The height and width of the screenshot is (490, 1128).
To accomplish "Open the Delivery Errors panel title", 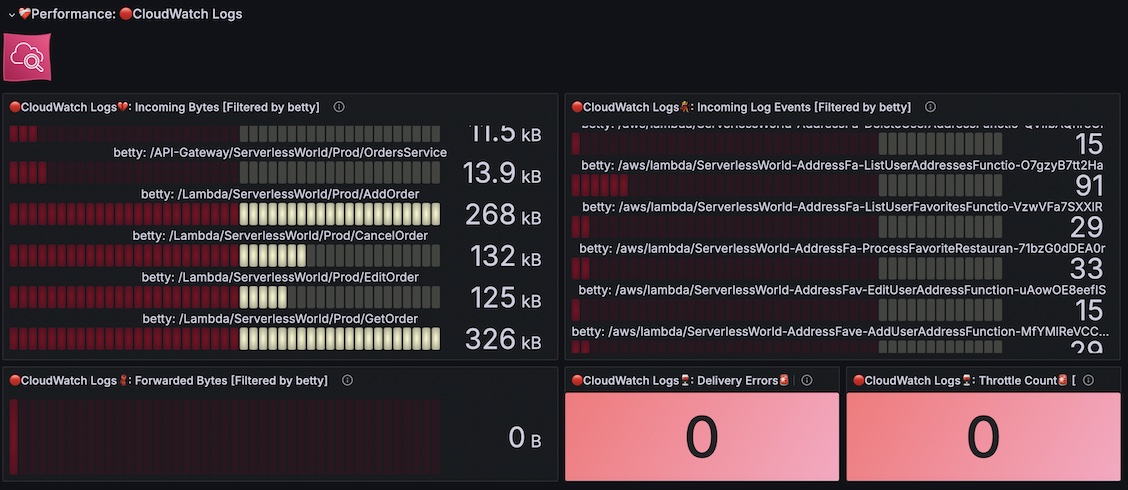I will pos(681,381).
